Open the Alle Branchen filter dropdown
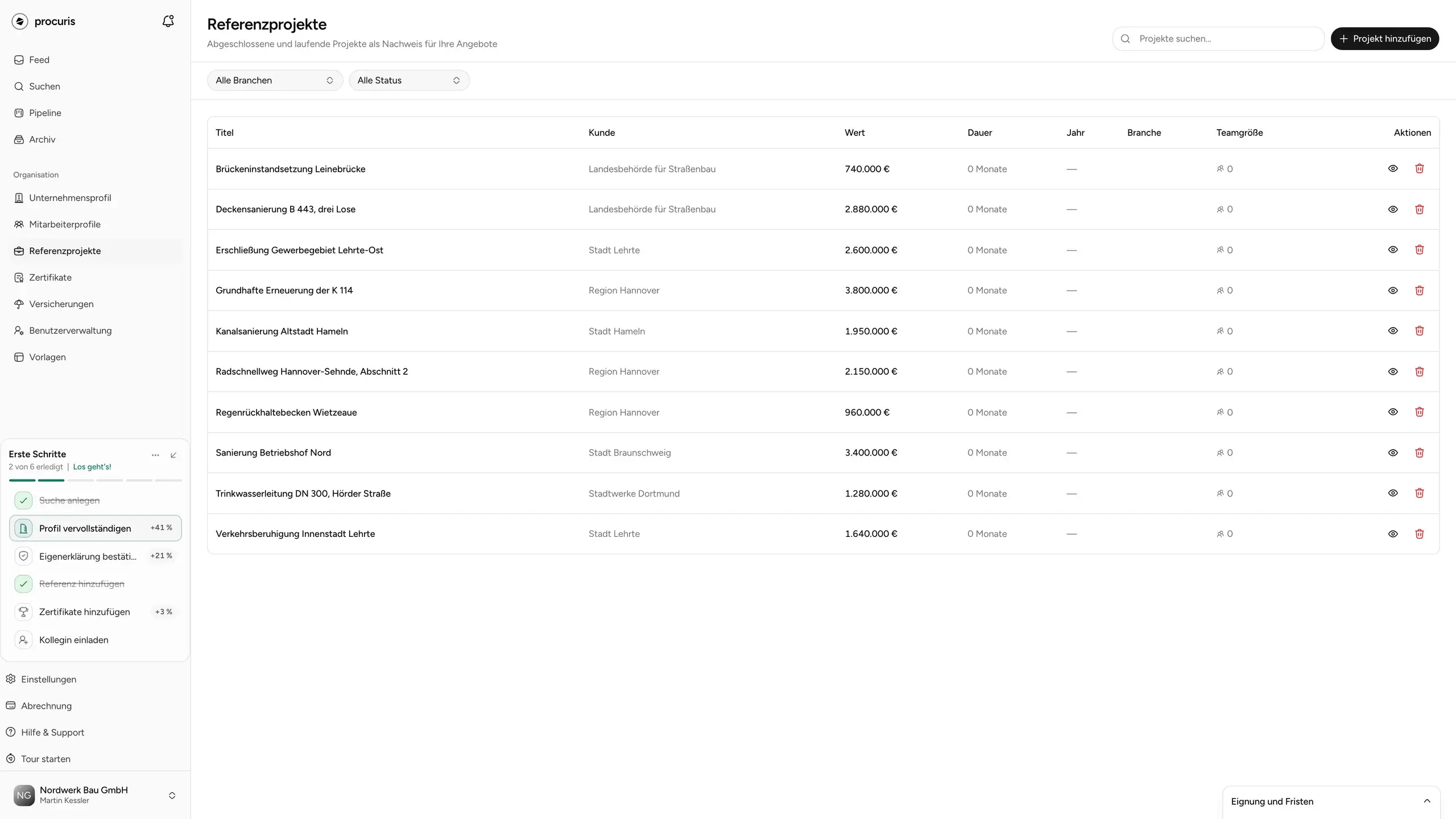This screenshot has height=819, width=1456. (275, 80)
